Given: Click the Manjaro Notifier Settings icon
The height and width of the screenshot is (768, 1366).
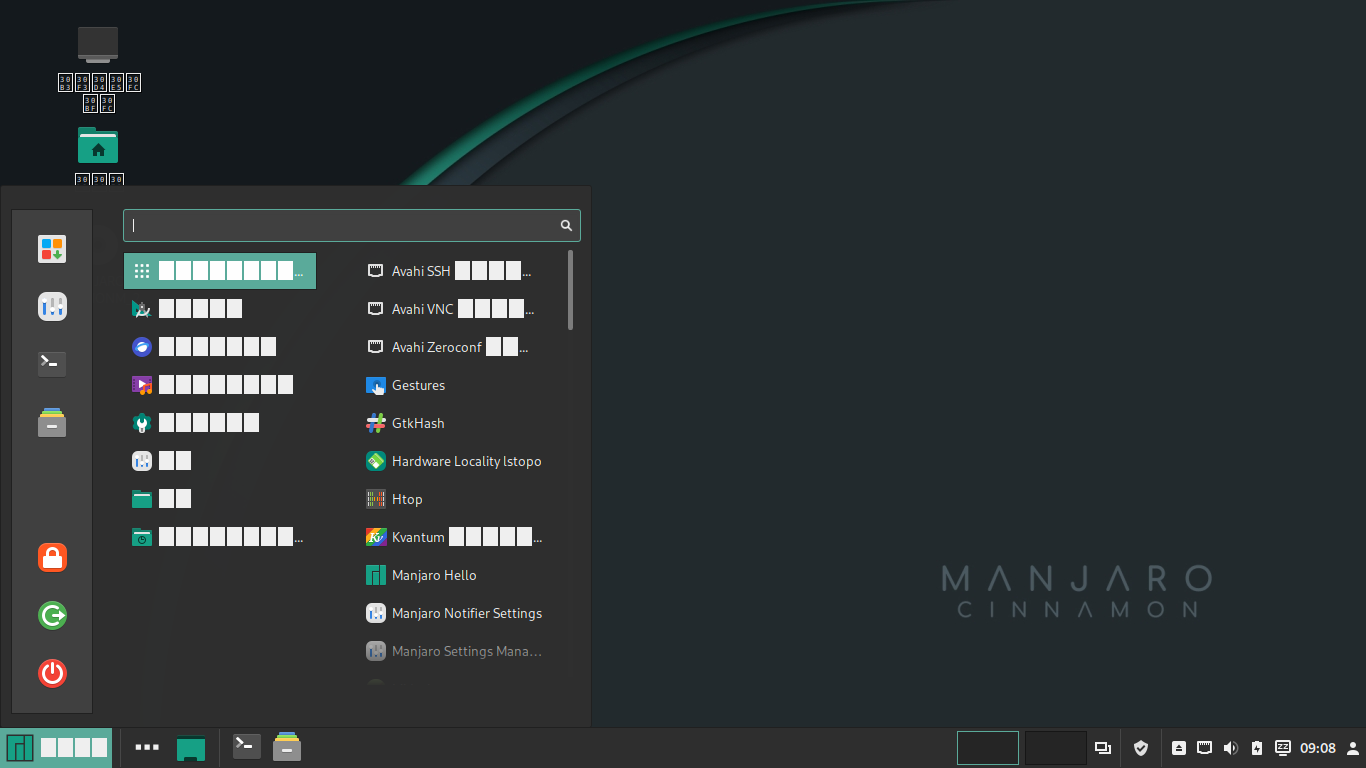Looking at the screenshot, I should coord(376,613).
